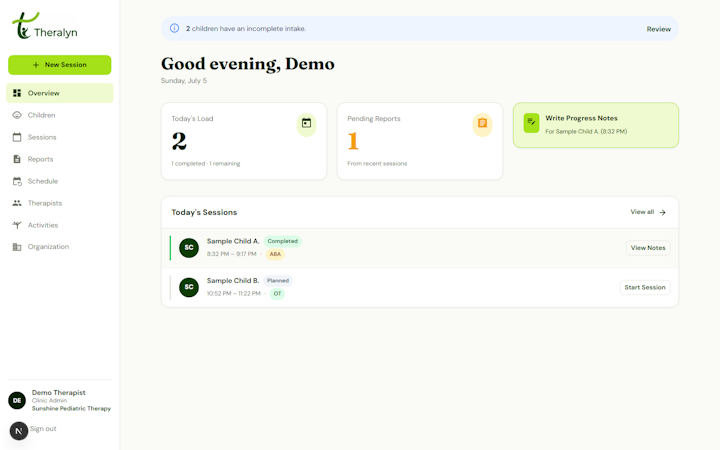The image size is (720, 450).
Task: Click the Theralyn logo
Action: pos(45,26)
